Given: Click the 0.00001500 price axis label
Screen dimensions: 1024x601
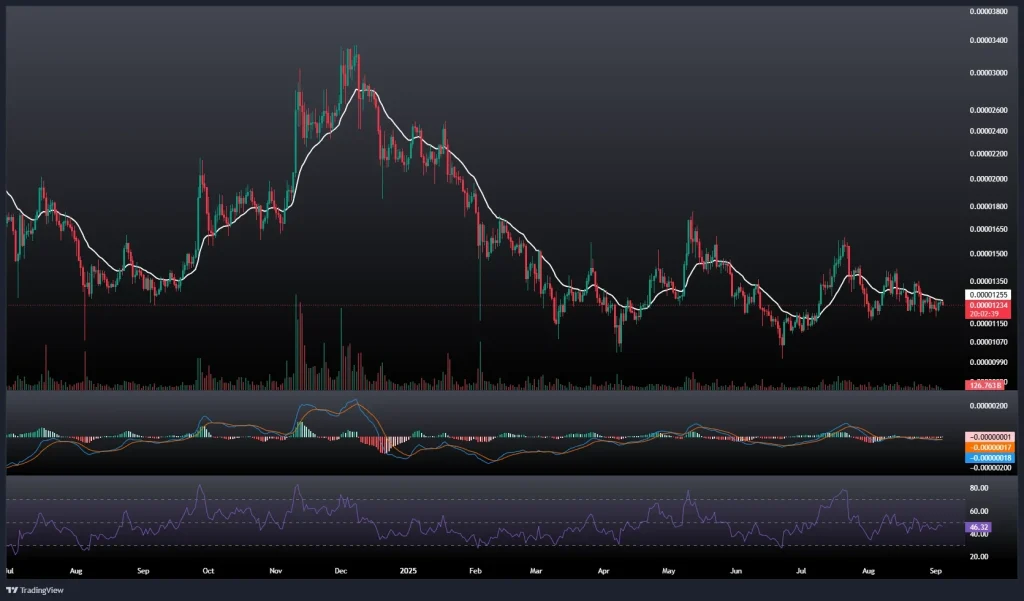Looking at the screenshot, I should [x=989, y=254].
